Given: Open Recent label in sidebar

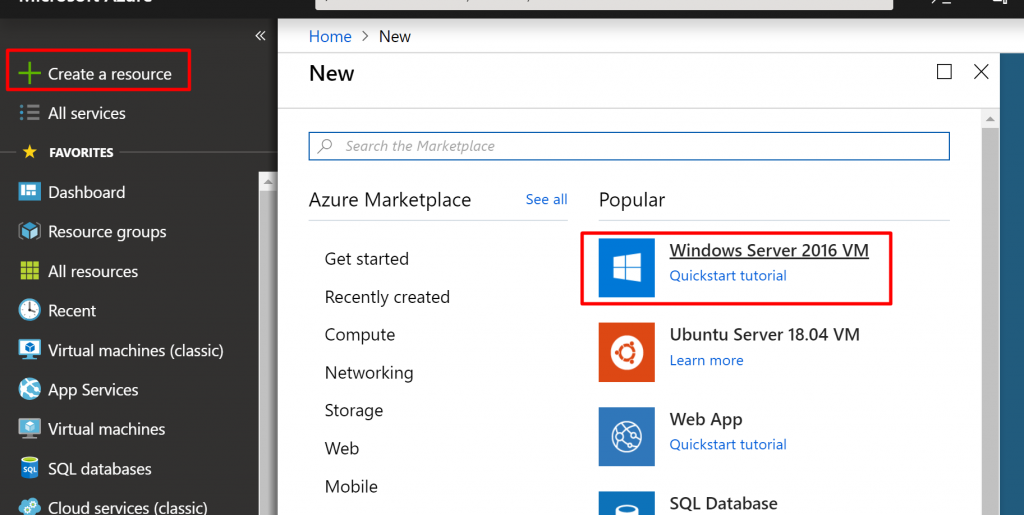Looking at the screenshot, I should coord(72,310).
